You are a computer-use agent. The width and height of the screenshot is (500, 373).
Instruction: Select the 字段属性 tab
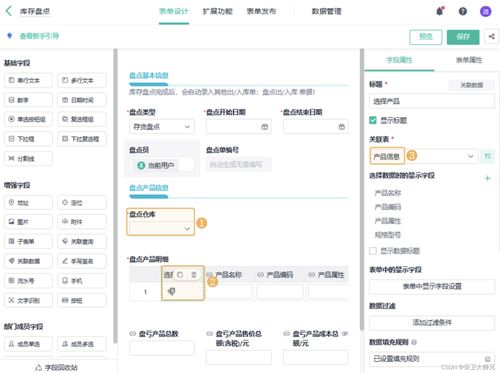click(x=399, y=60)
